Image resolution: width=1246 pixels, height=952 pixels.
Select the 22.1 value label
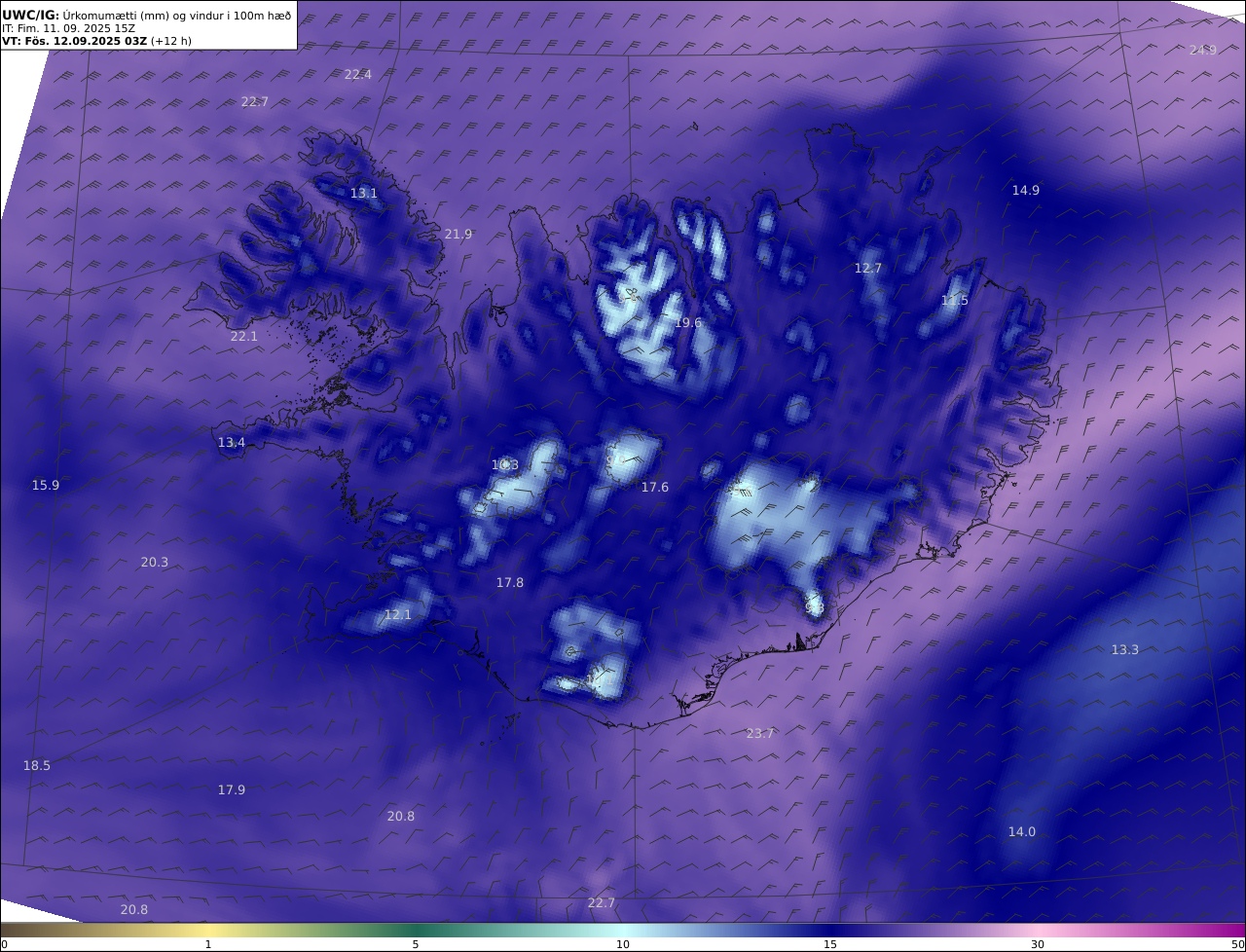[244, 336]
